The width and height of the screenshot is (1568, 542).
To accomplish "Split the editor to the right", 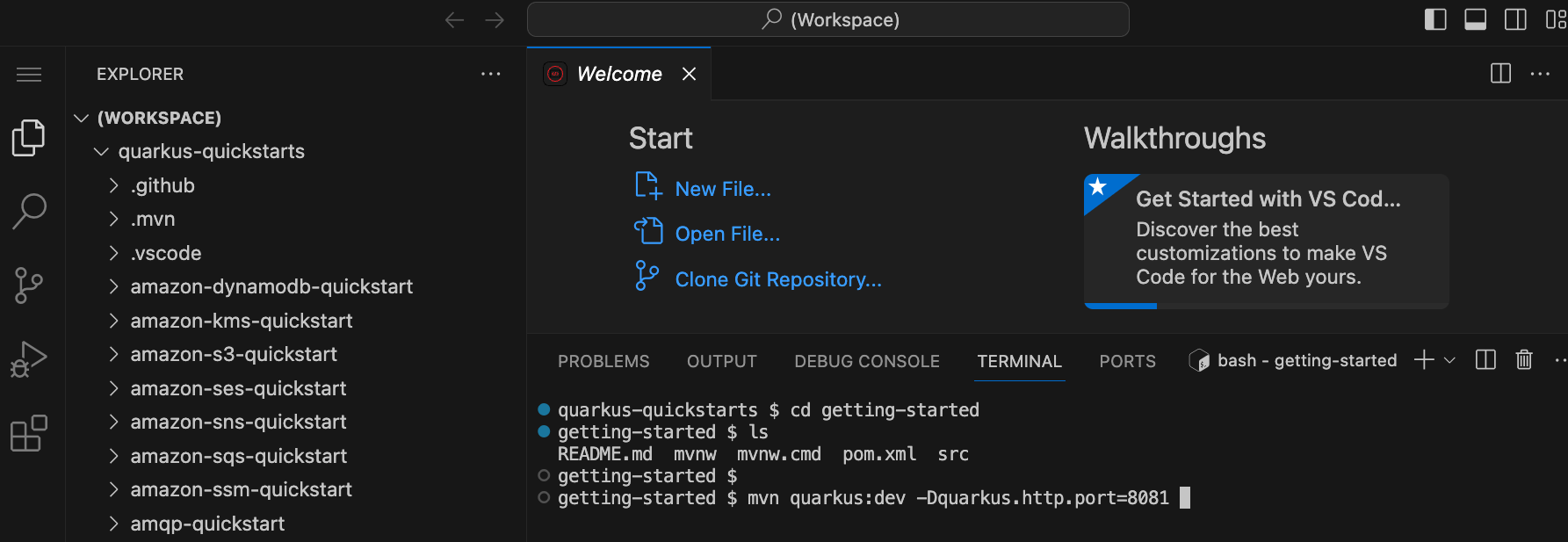I will pos(1501,74).
